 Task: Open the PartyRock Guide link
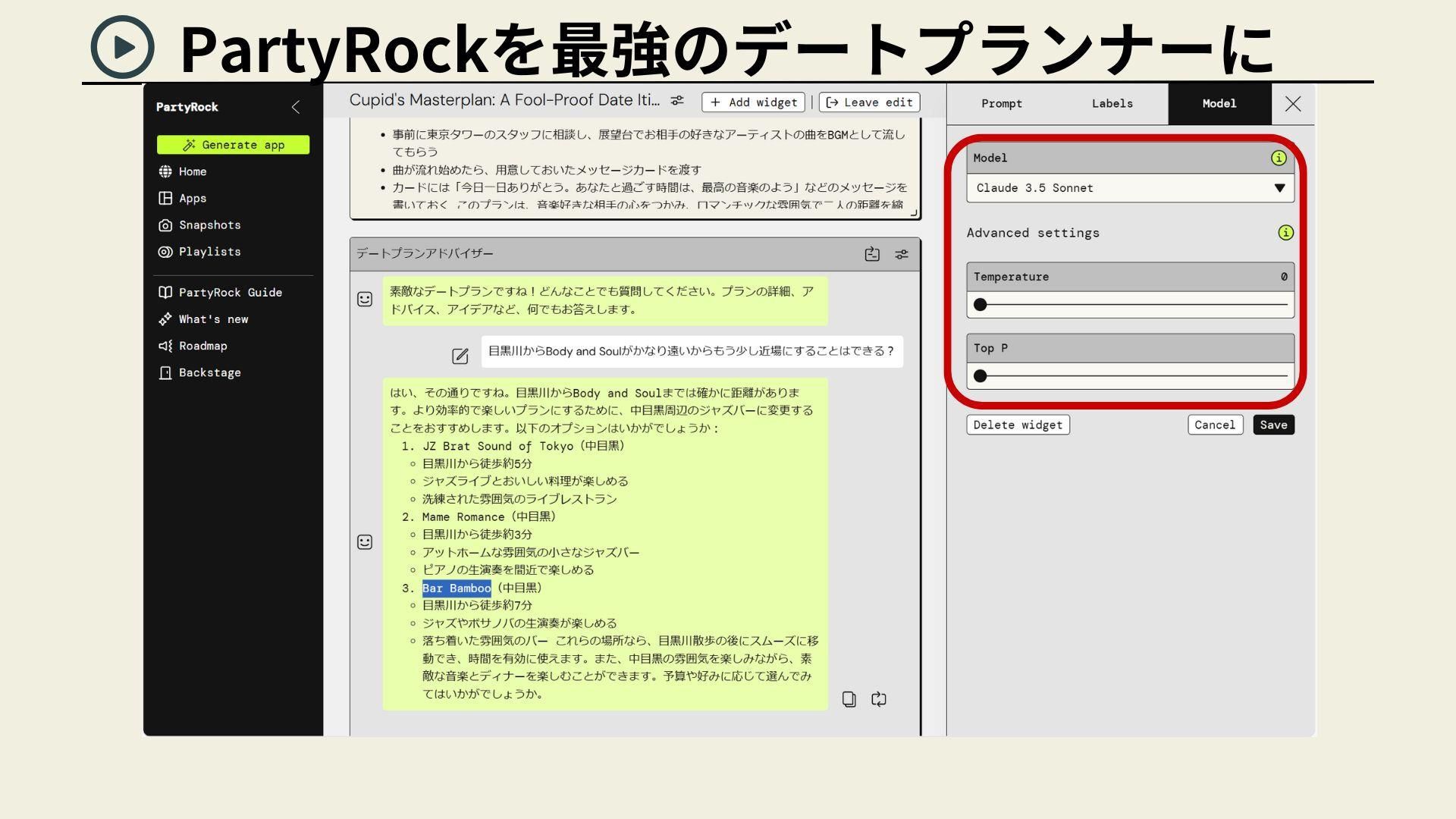point(230,293)
